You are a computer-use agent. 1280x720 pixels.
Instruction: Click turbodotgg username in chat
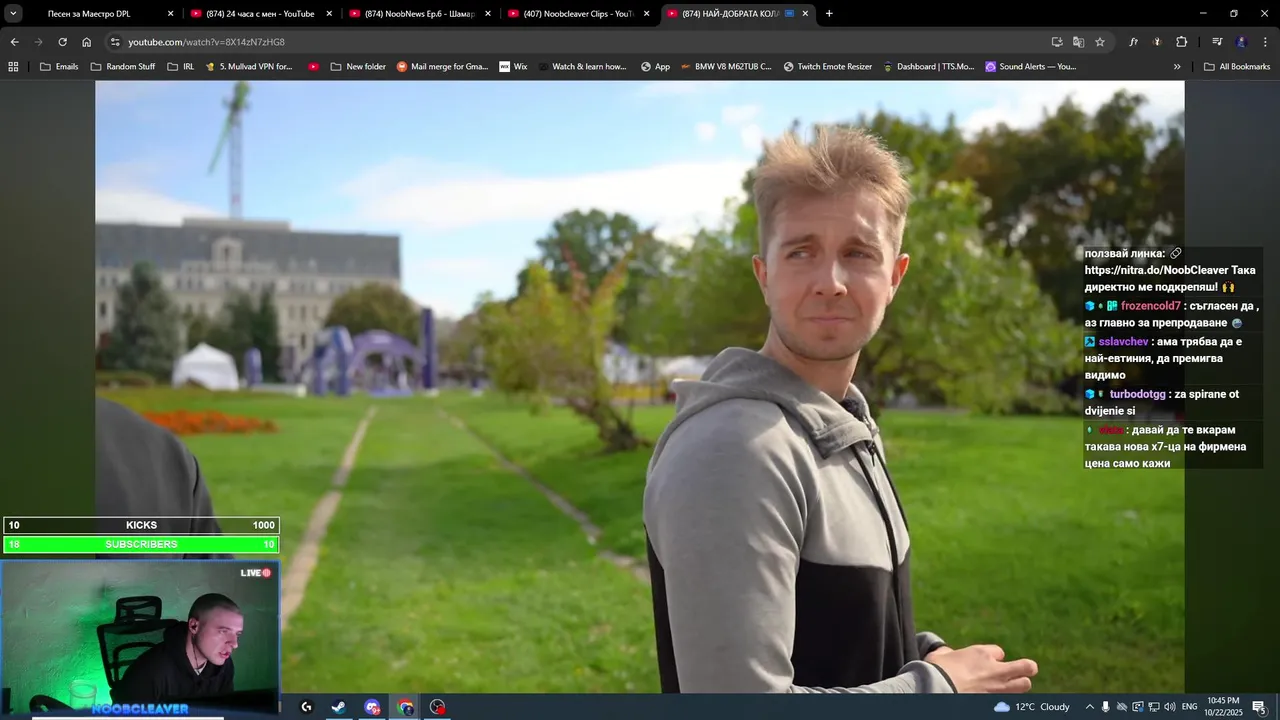pos(1138,394)
